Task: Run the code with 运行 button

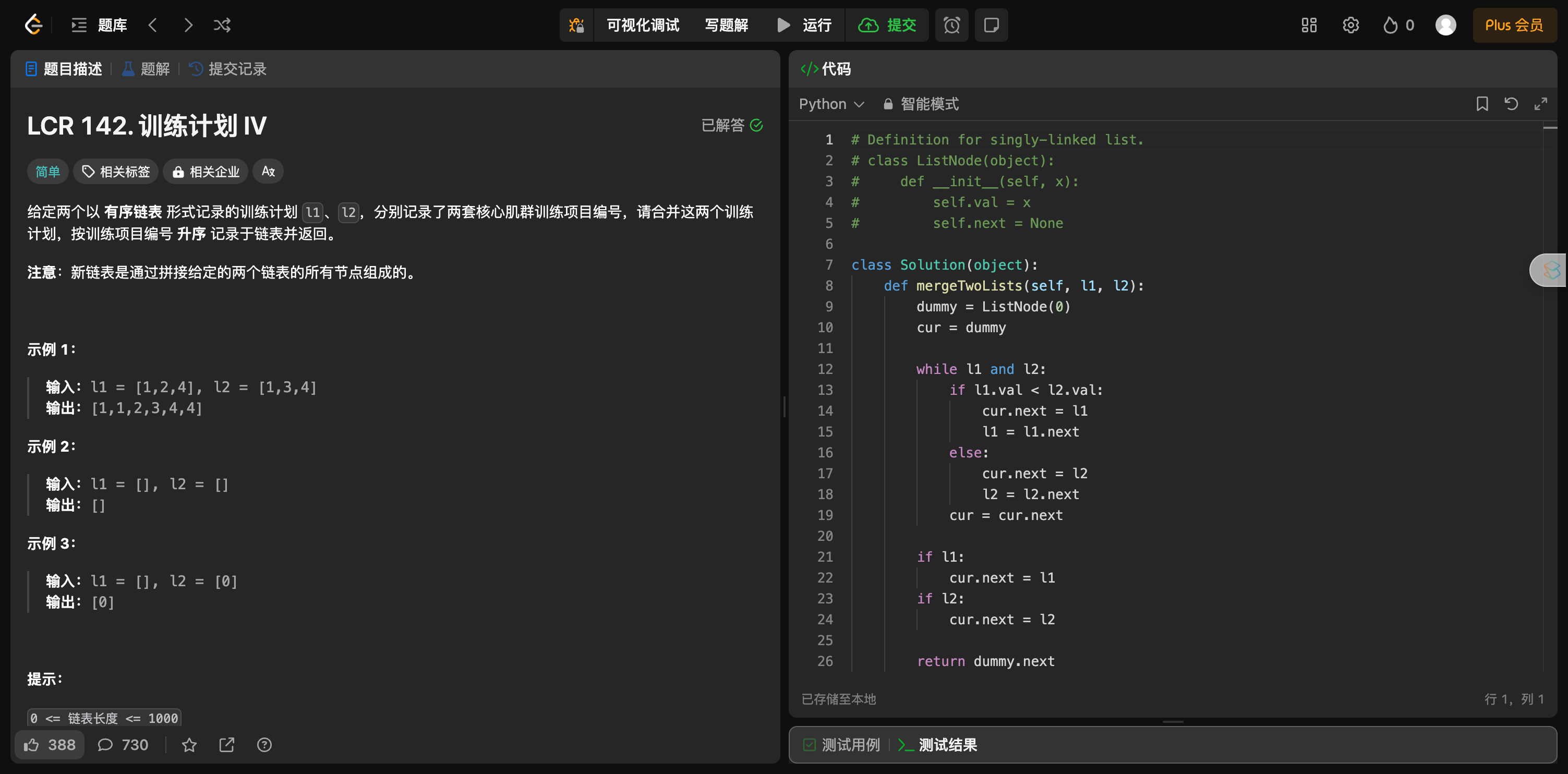Action: [804, 25]
